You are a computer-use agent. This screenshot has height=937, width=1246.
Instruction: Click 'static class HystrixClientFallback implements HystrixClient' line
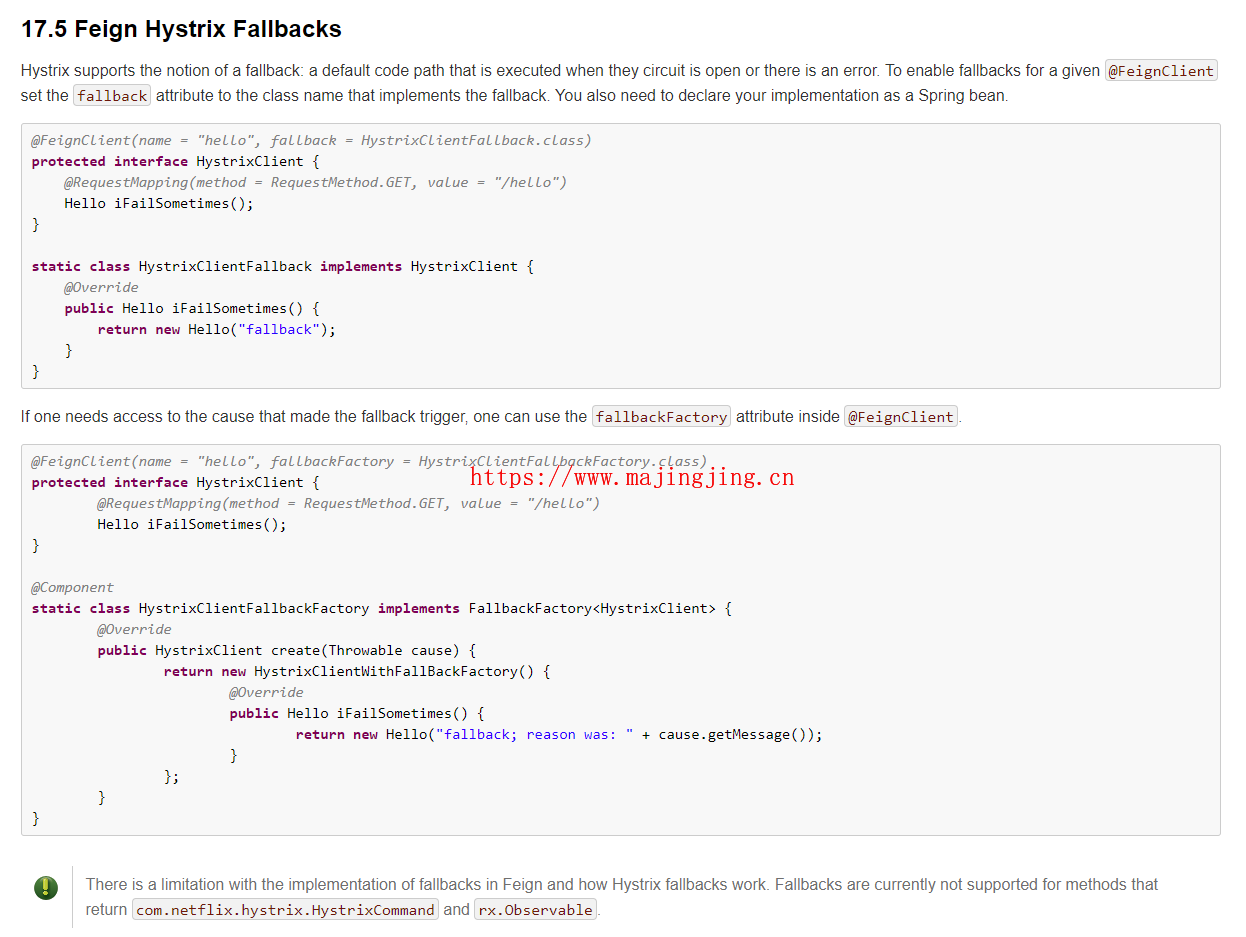283,266
